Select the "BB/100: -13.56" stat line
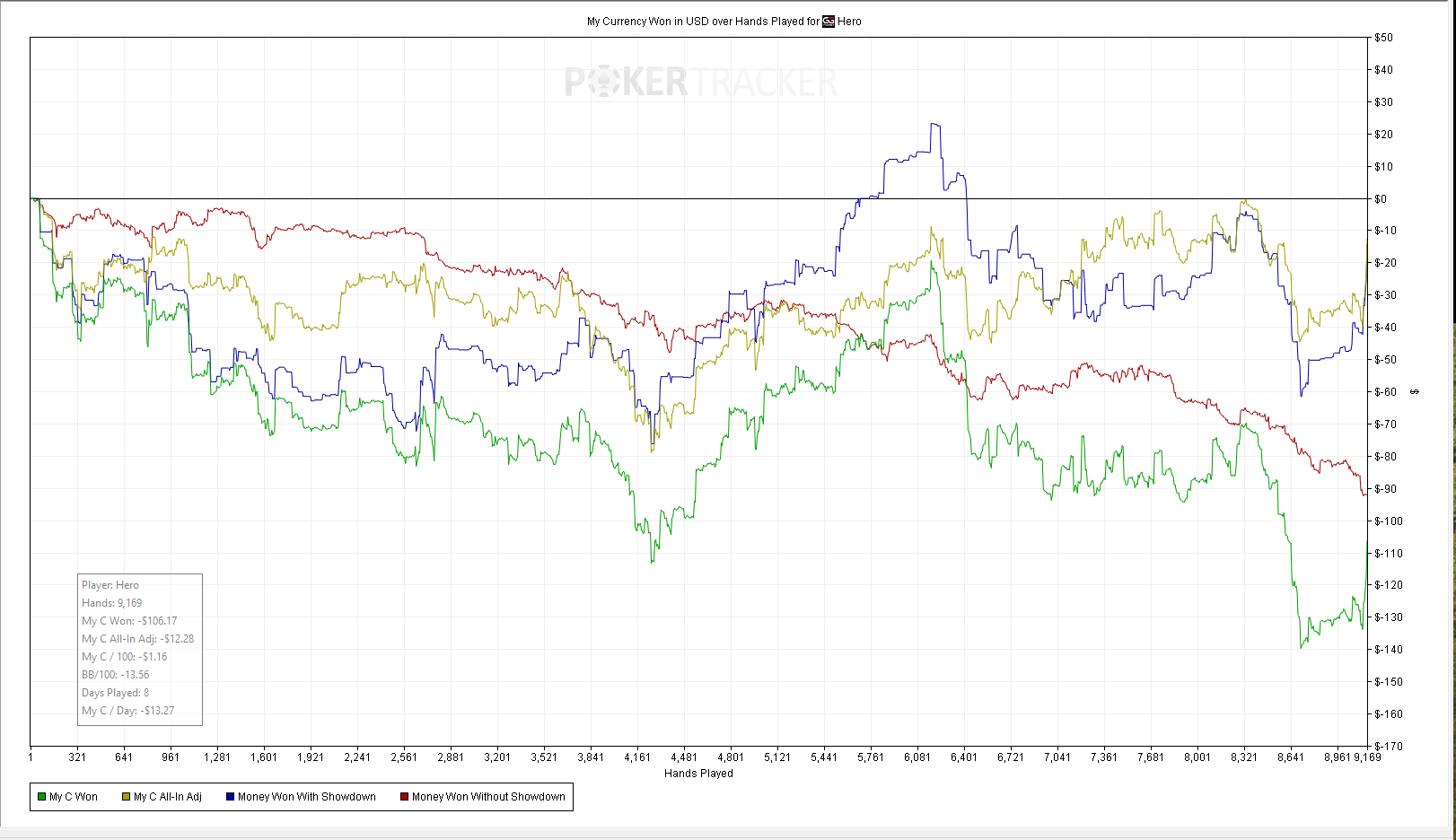This screenshot has height=840, width=1456. pos(116,675)
